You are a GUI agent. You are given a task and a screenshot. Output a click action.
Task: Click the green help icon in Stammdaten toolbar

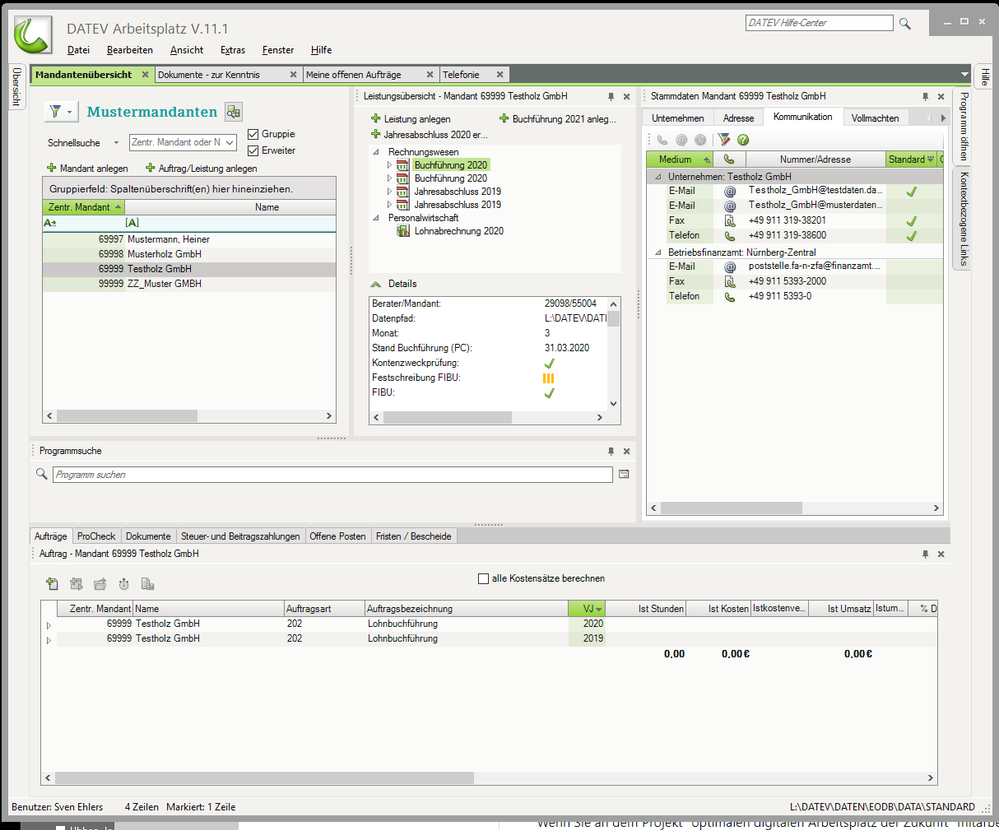(743, 140)
